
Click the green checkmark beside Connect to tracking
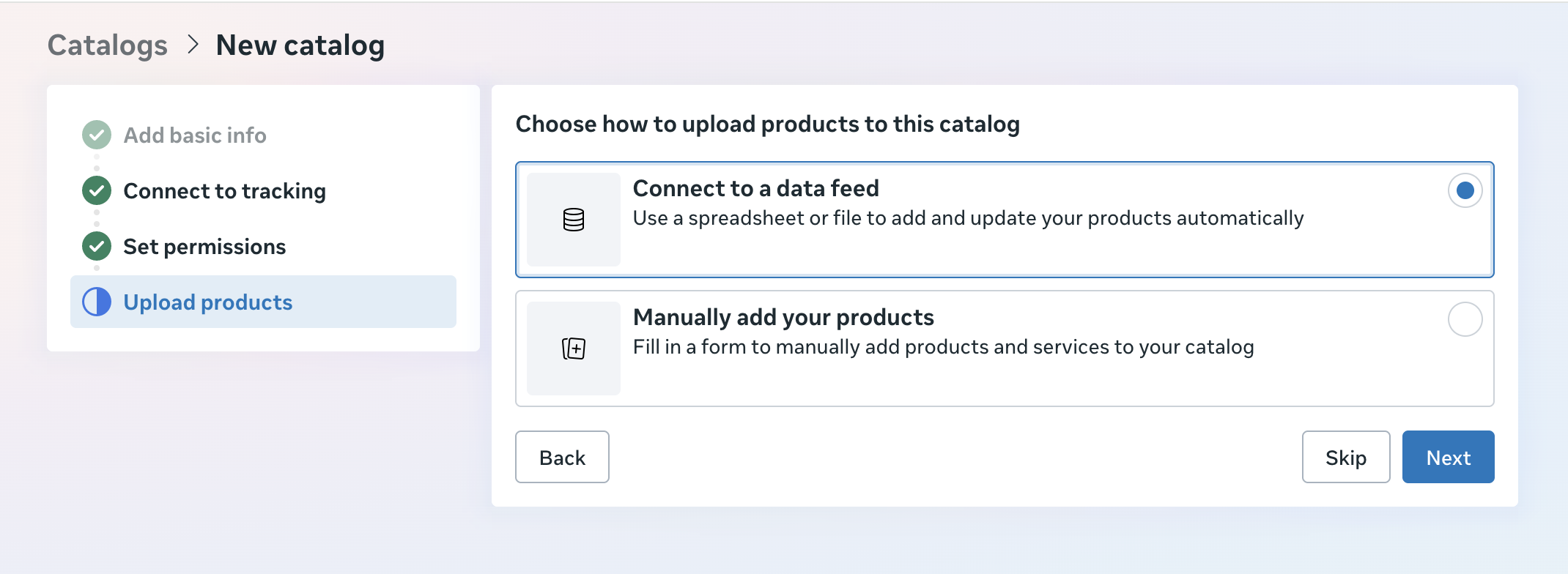pos(97,191)
